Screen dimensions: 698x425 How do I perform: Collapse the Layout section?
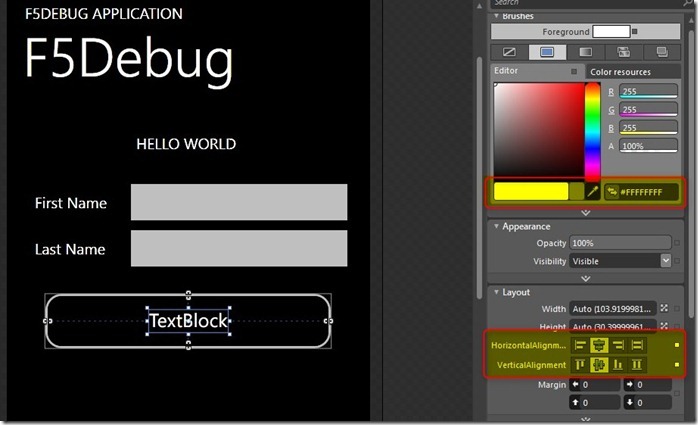tap(496, 292)
